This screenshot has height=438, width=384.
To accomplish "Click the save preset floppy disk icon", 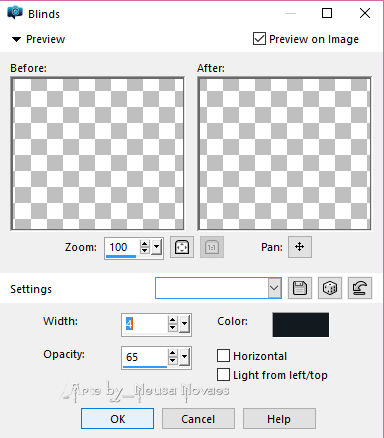I will 300,288.
